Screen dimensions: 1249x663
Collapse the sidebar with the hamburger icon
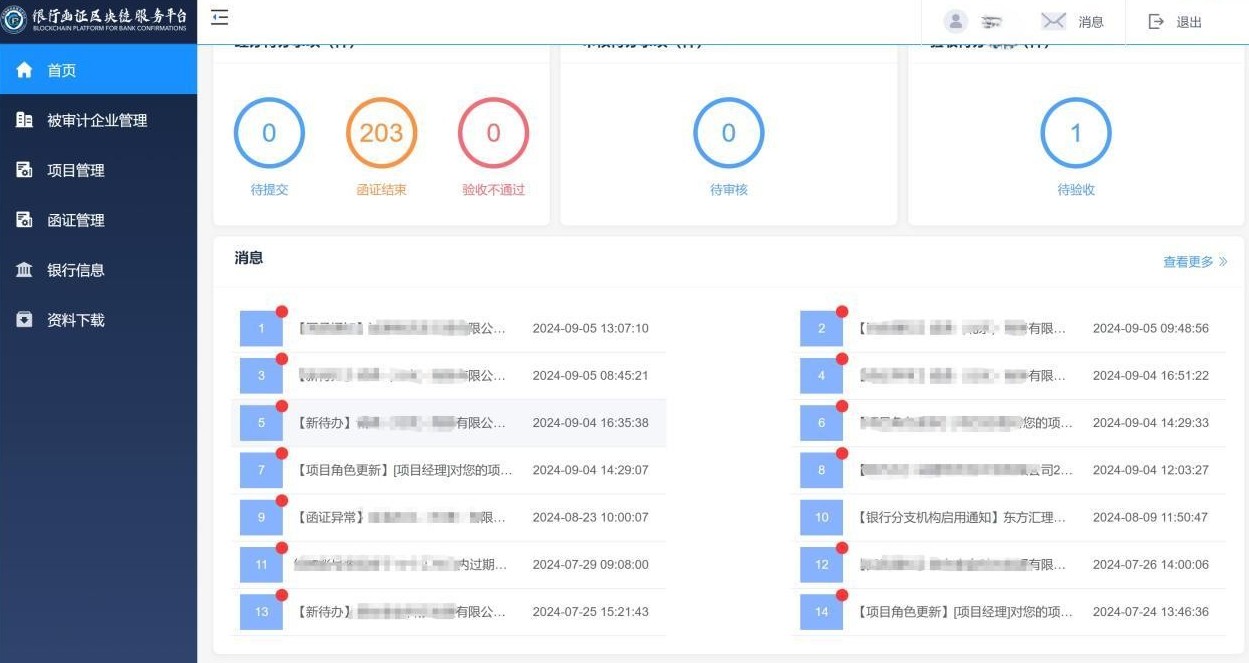tap(220, 18)
